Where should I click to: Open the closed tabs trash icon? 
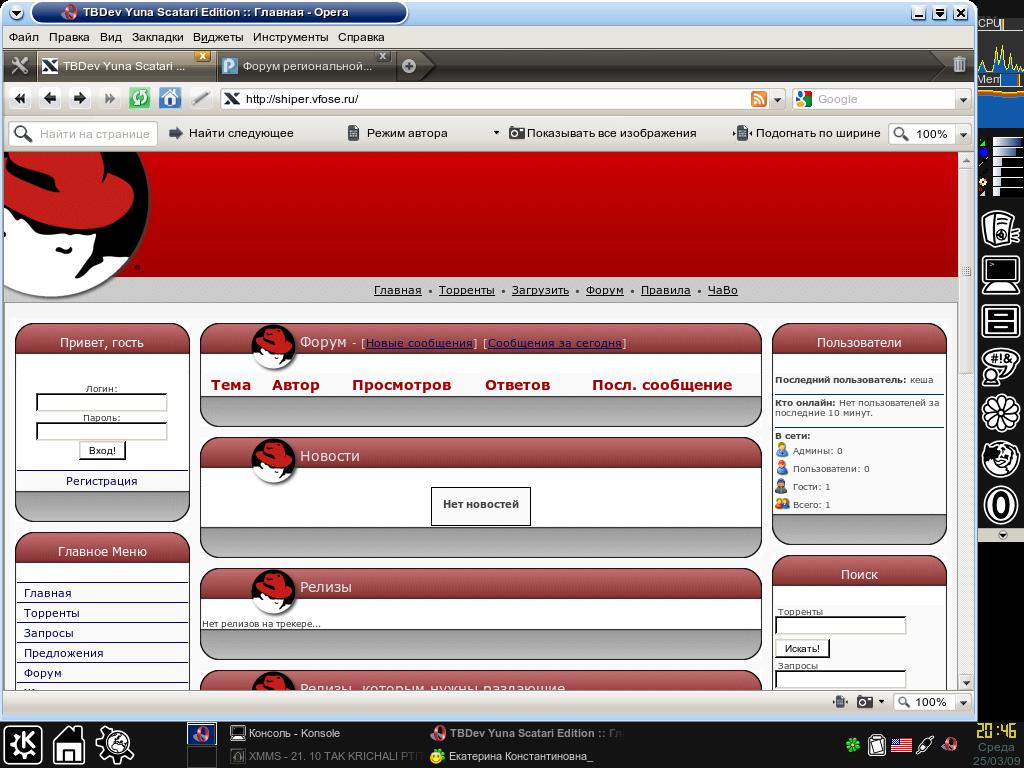click(x=959, y=65)
